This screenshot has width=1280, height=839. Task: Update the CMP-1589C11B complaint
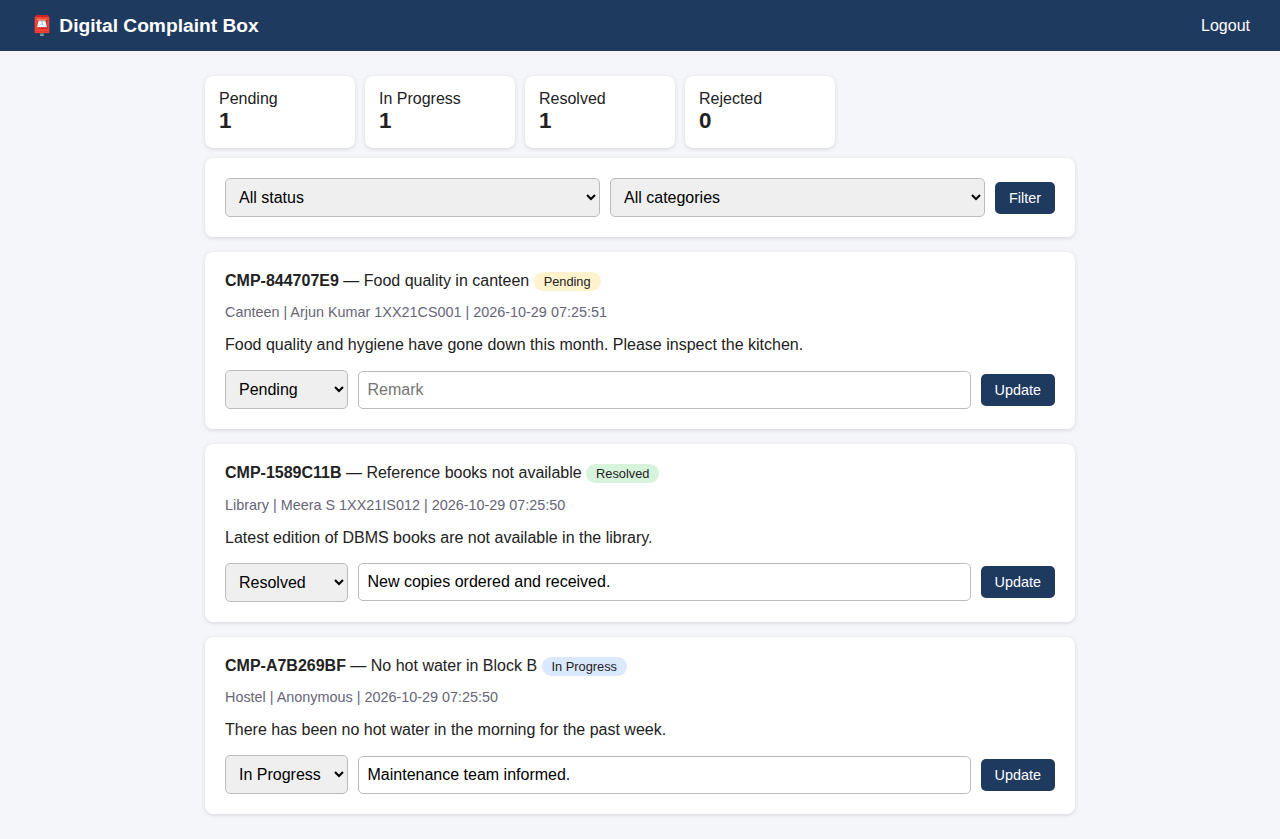tap(1018, 582)
